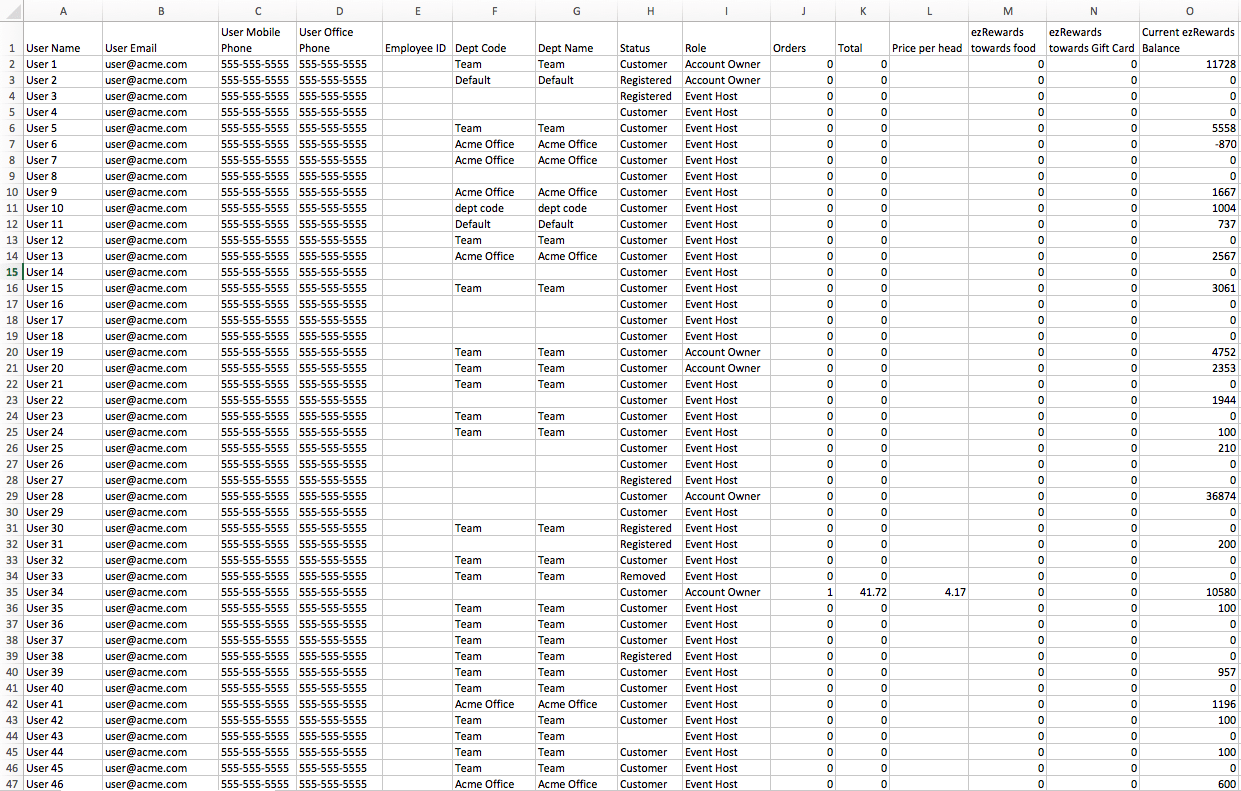Click the 'Price per head' header cell
The width and height of the screenshot is (1241, 791).
[x=929, y=39]
